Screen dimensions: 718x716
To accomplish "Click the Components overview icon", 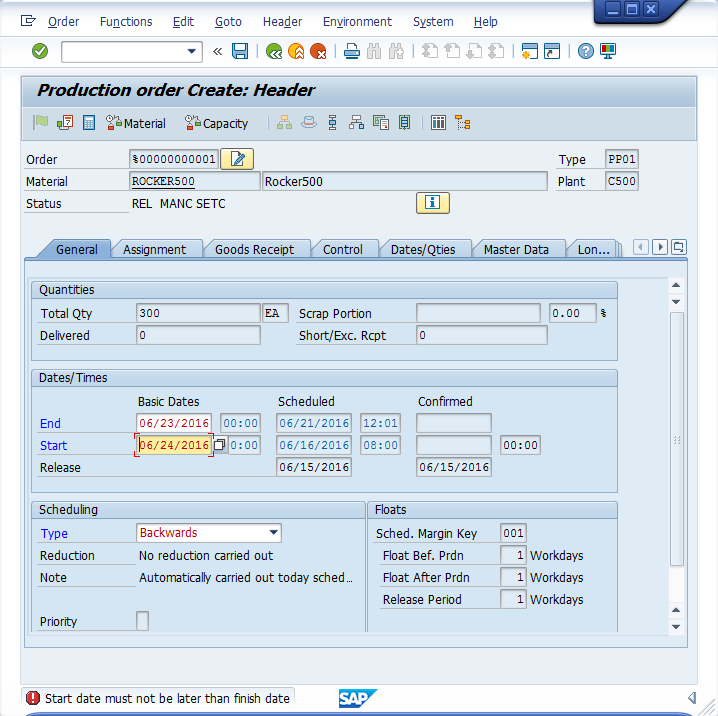I will [309, 123].
